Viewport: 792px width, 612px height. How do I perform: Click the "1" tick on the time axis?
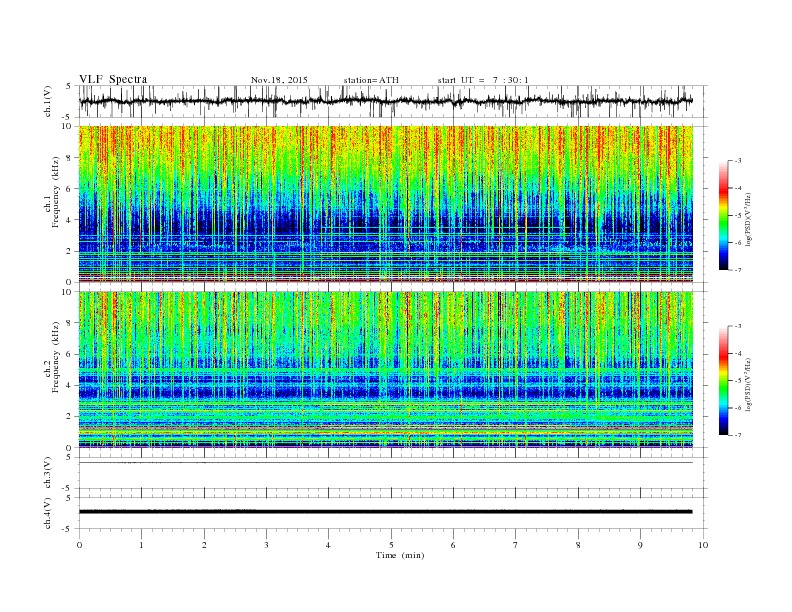tap(141, 545)
